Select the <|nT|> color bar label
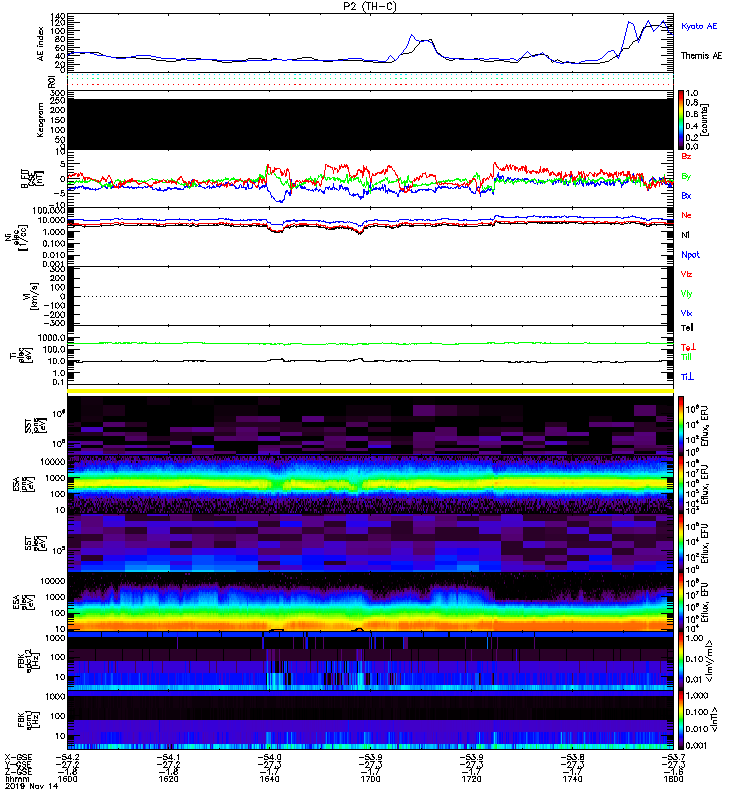Screen dimensions: 750x800 (x=714, y=720)
